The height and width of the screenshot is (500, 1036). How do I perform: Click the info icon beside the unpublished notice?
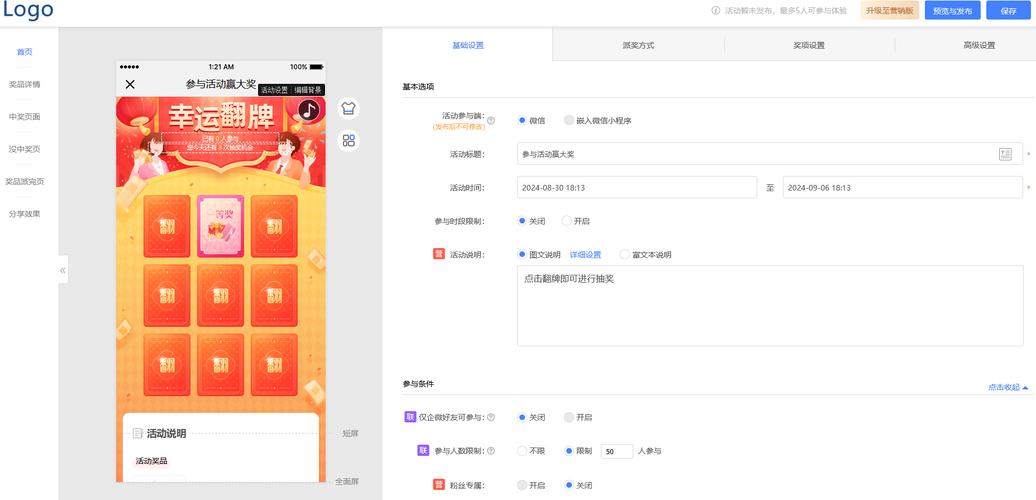click(x=716, y=11)
